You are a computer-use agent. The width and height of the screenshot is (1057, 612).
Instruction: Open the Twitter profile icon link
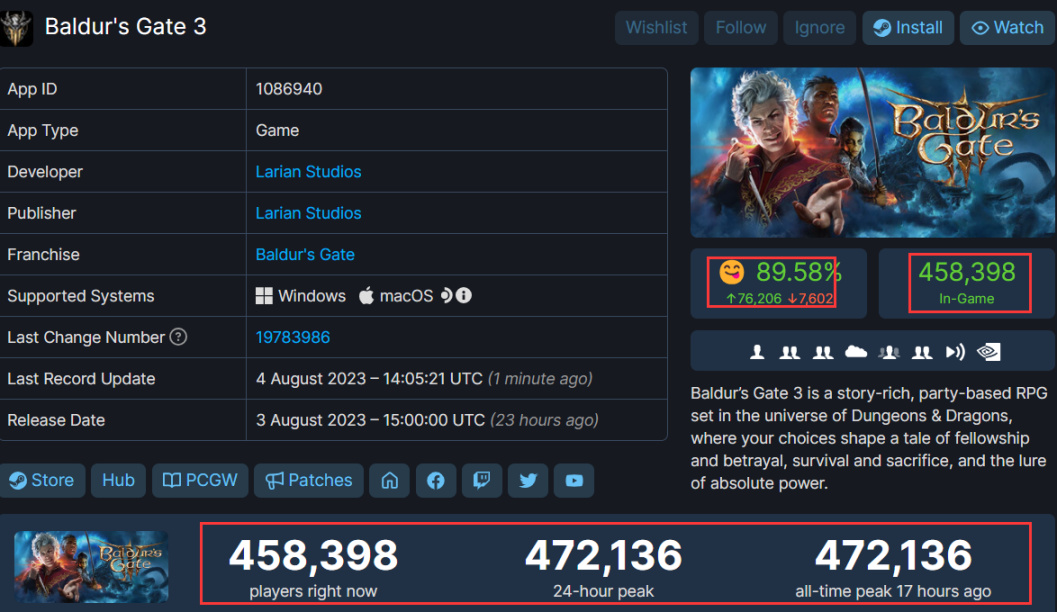[528, 481]
